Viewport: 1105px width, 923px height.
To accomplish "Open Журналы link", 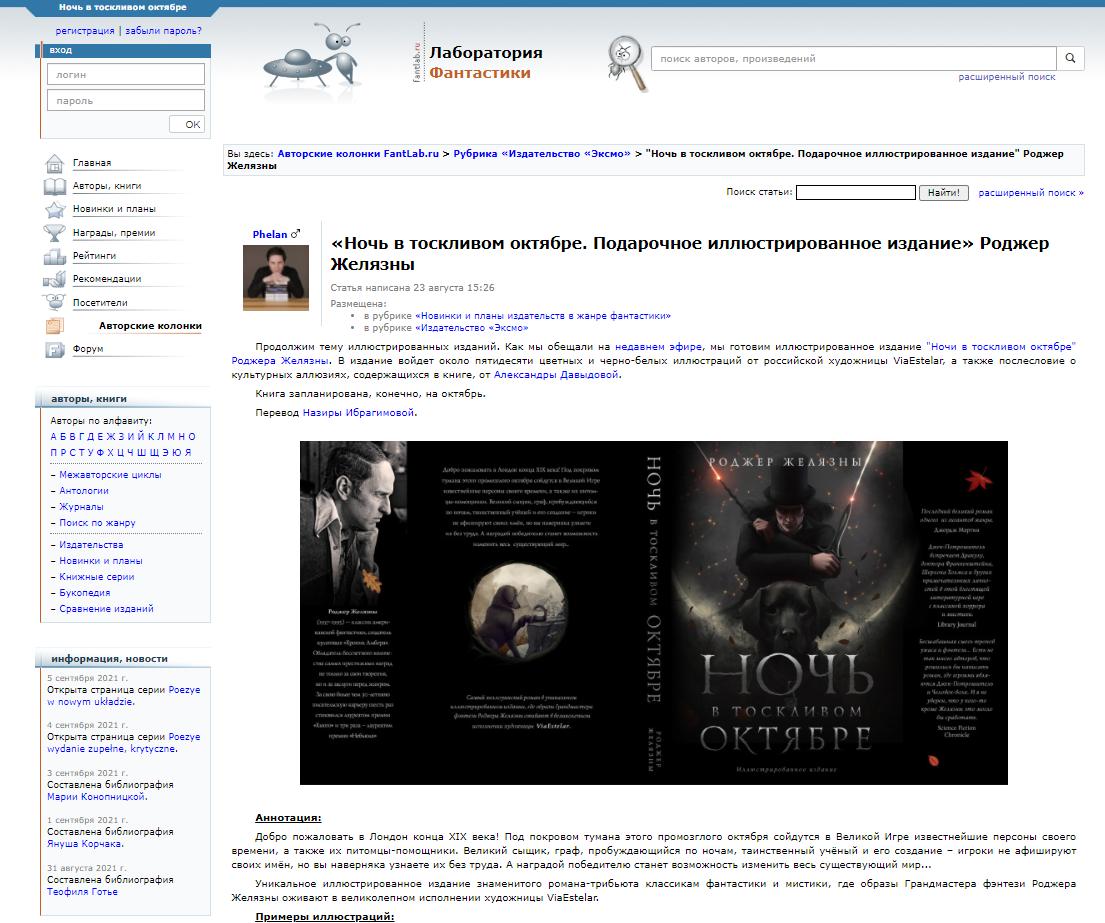I will pos(81,507).
